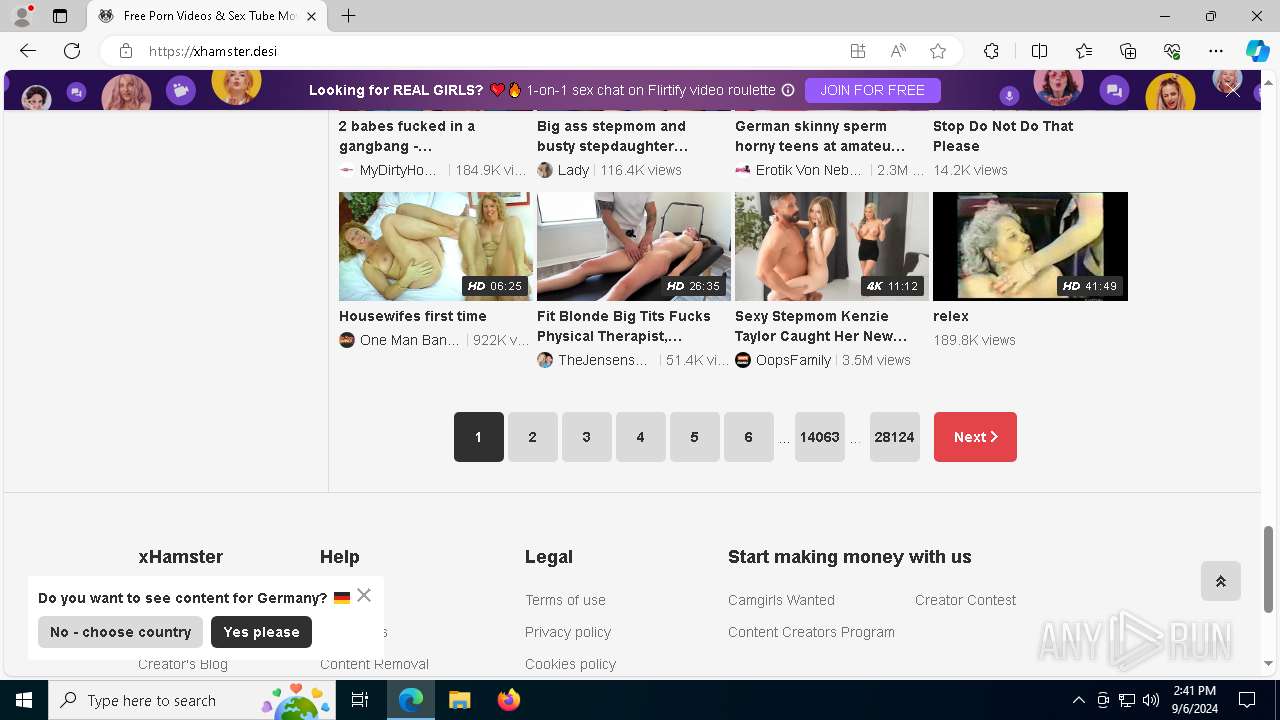Click 'Stop Do Not Do That Please' title
1280x720 pixels.
click(x=1003, y=136)
